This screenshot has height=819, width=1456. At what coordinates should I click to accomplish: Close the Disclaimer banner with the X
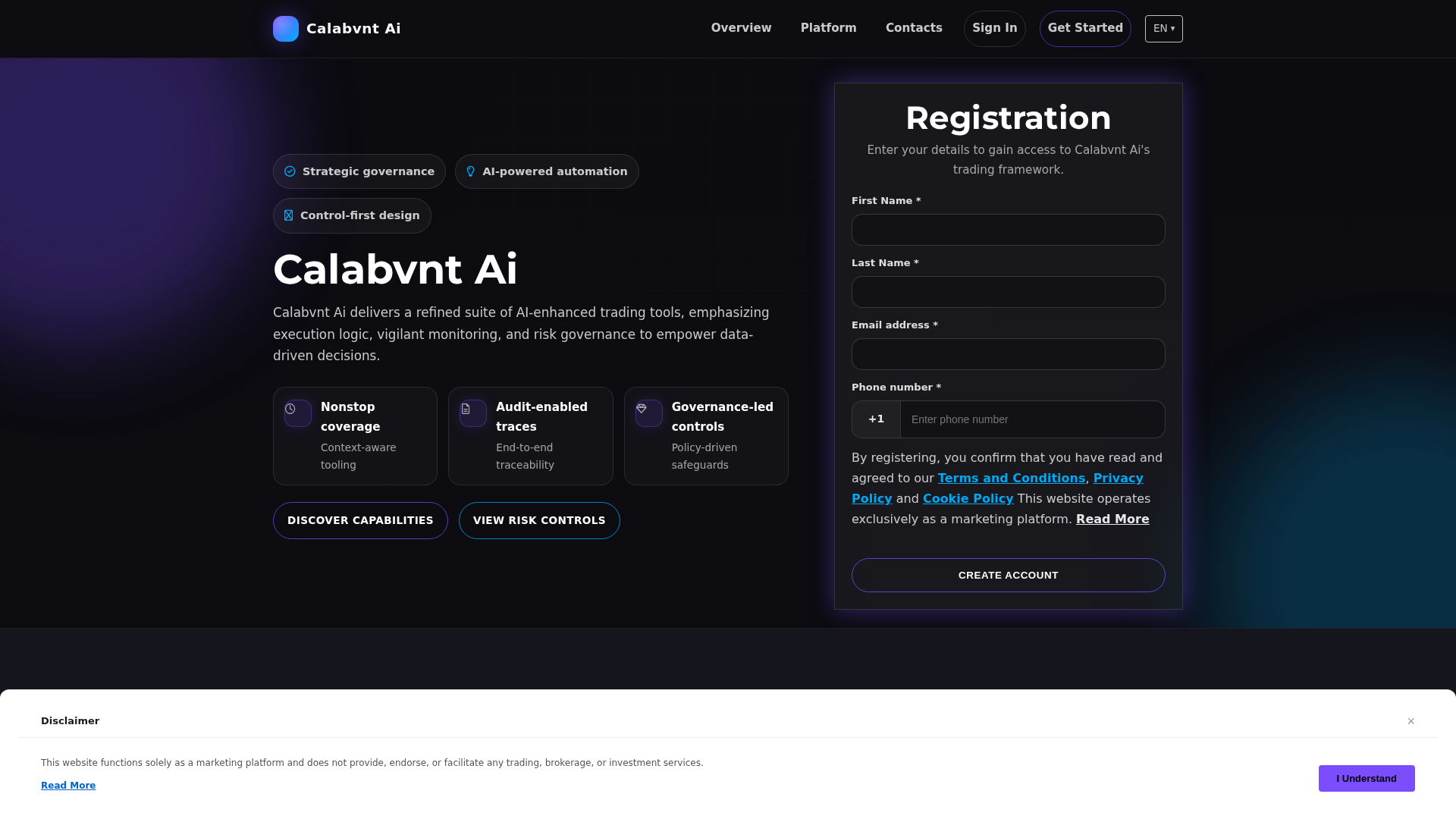(1410, 721)
